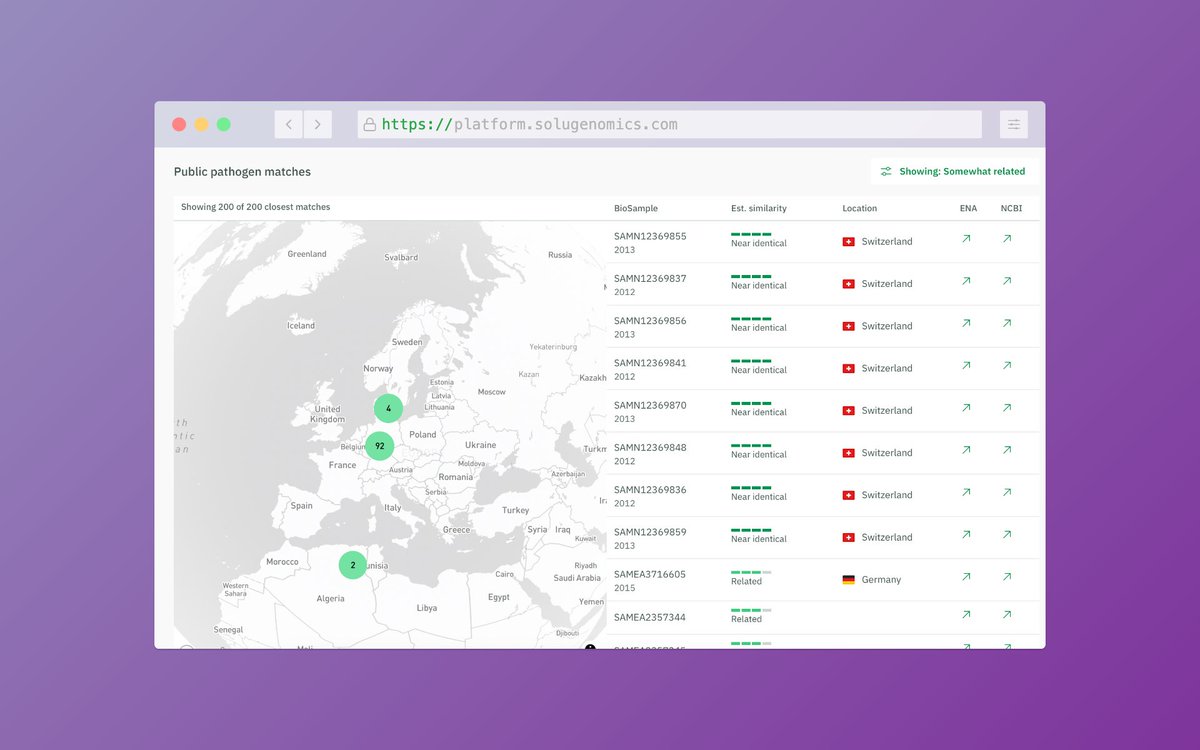Click the 2 cluster marker over Tunisia

coord(352,564)
